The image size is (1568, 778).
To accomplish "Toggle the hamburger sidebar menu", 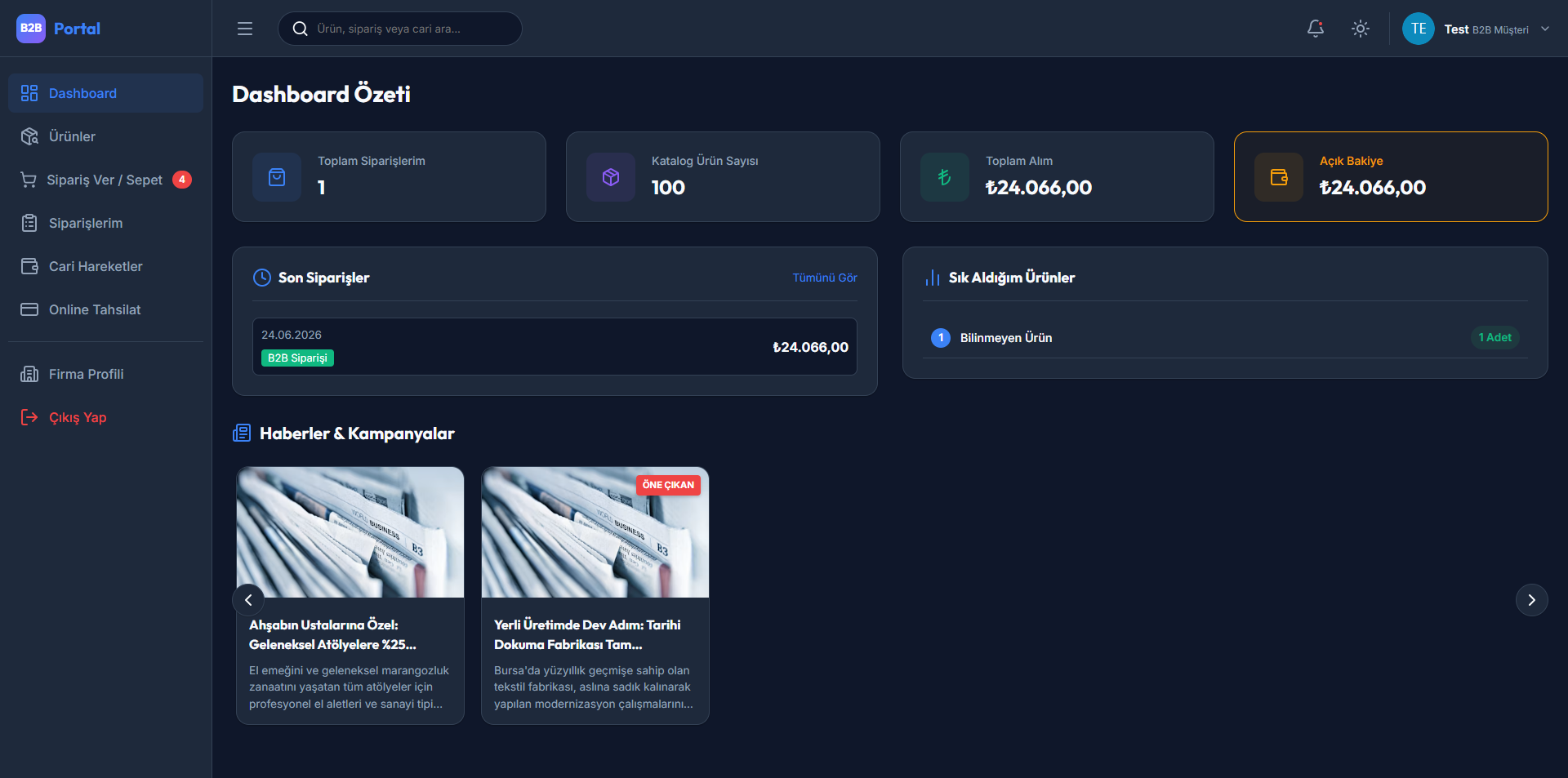I will tap(245, 29).
